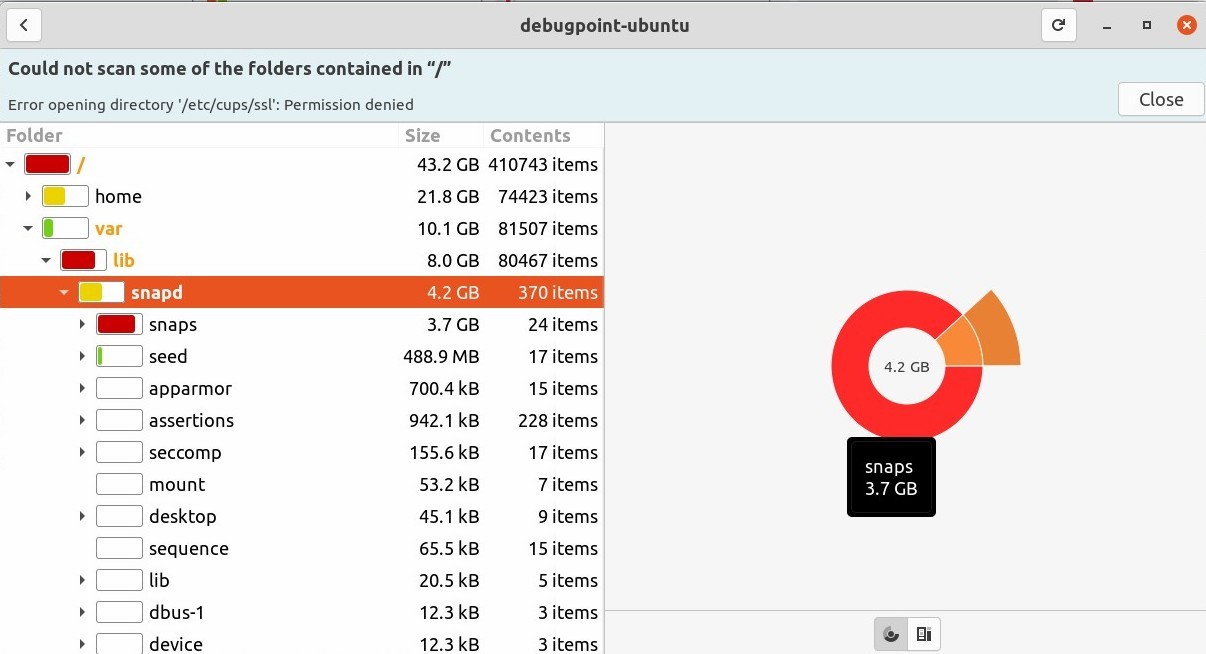
Task: Collapse the var folder tree
Action: (28, 228)
